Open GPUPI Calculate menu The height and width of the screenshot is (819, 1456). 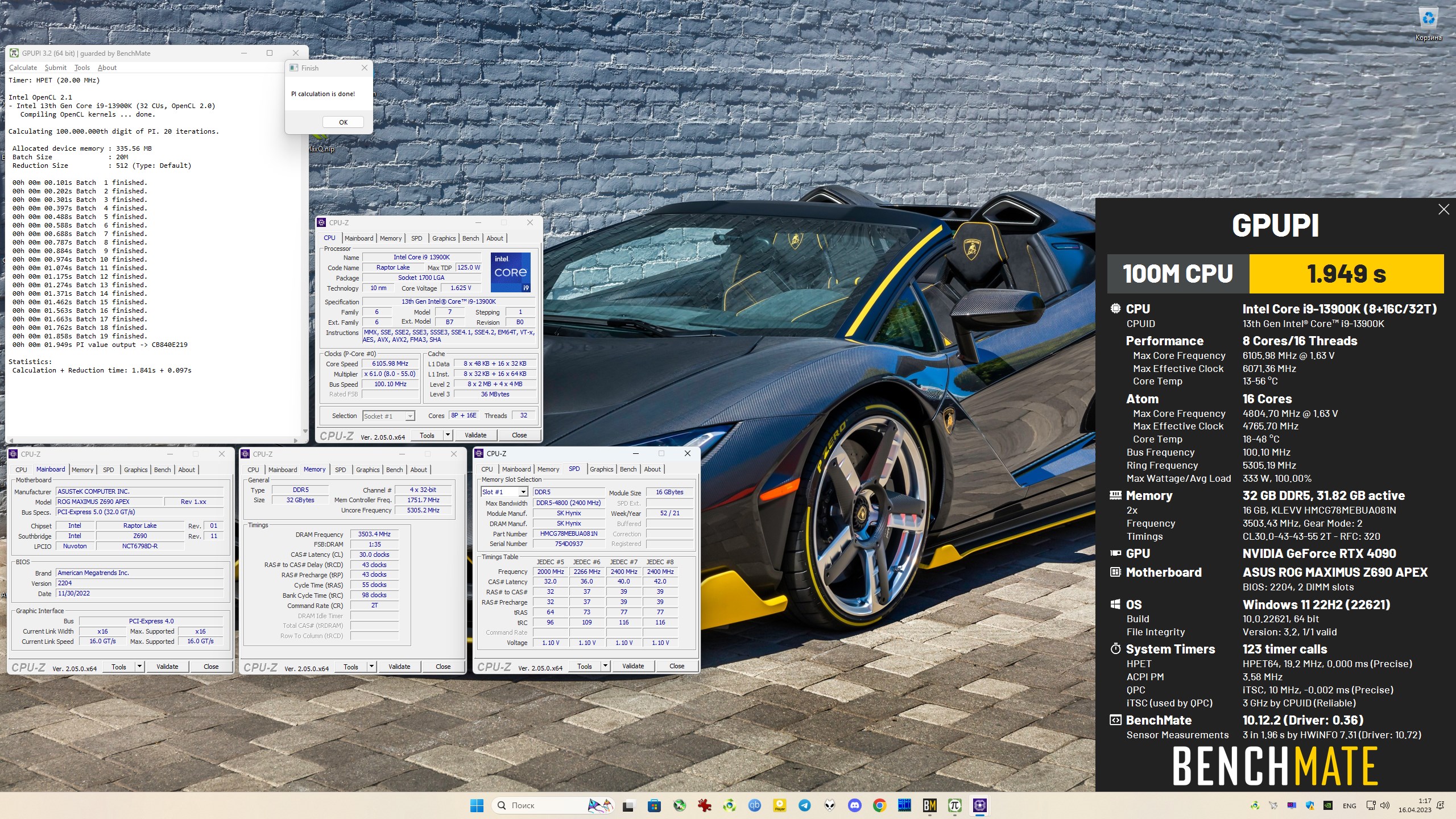pos(23,68)
